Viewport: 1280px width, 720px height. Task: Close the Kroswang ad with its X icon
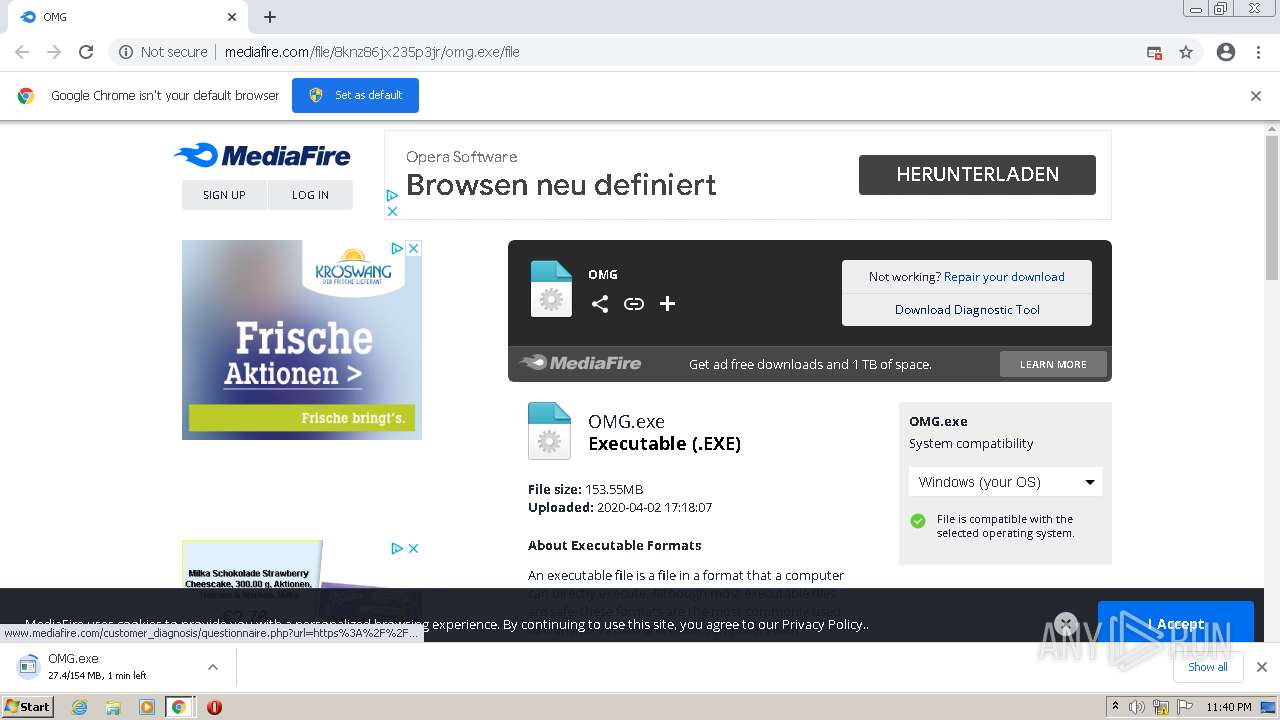click(x=413, y=248)
